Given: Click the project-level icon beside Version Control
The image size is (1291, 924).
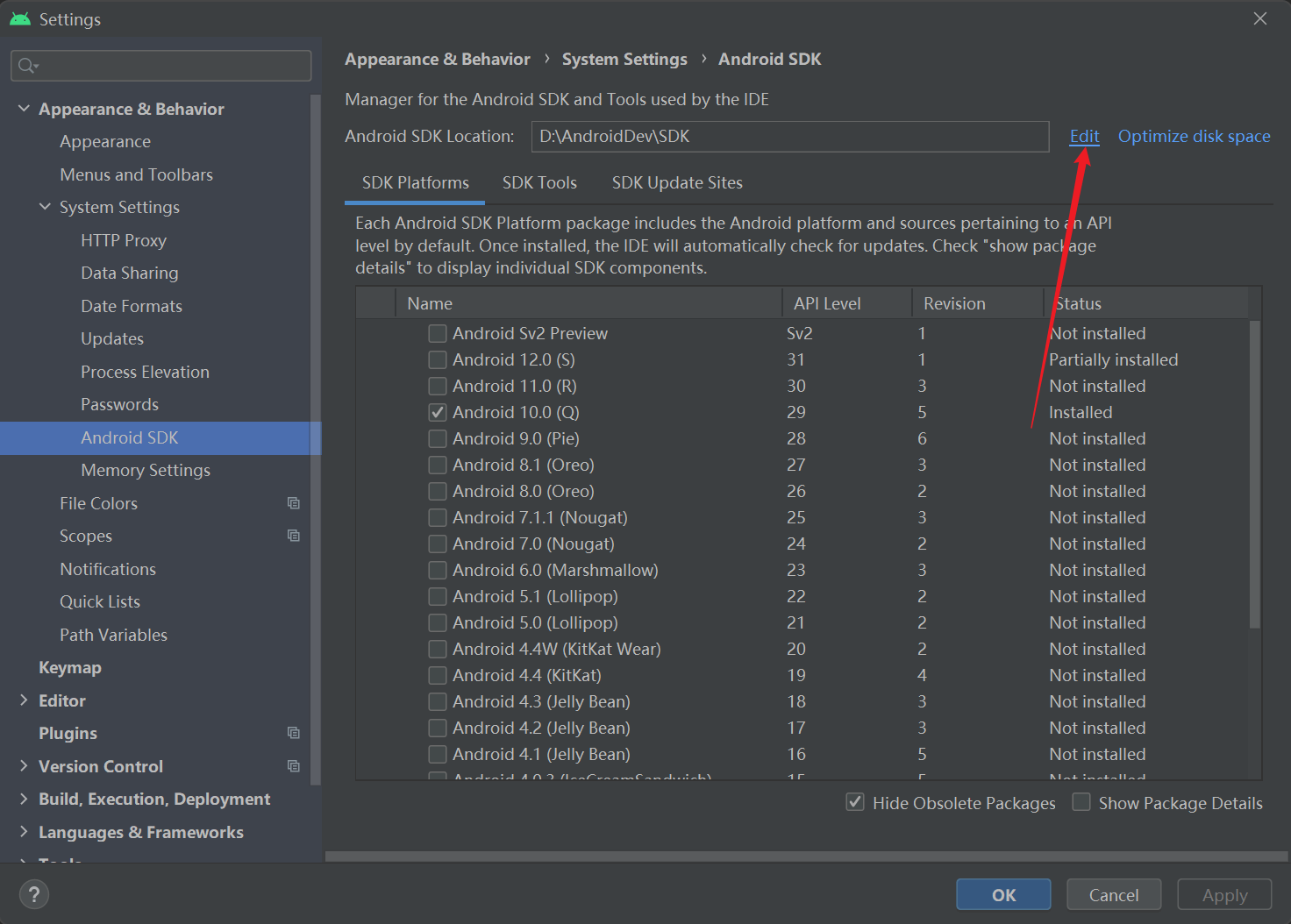Looking at the screenshot, I should [294, 766].
